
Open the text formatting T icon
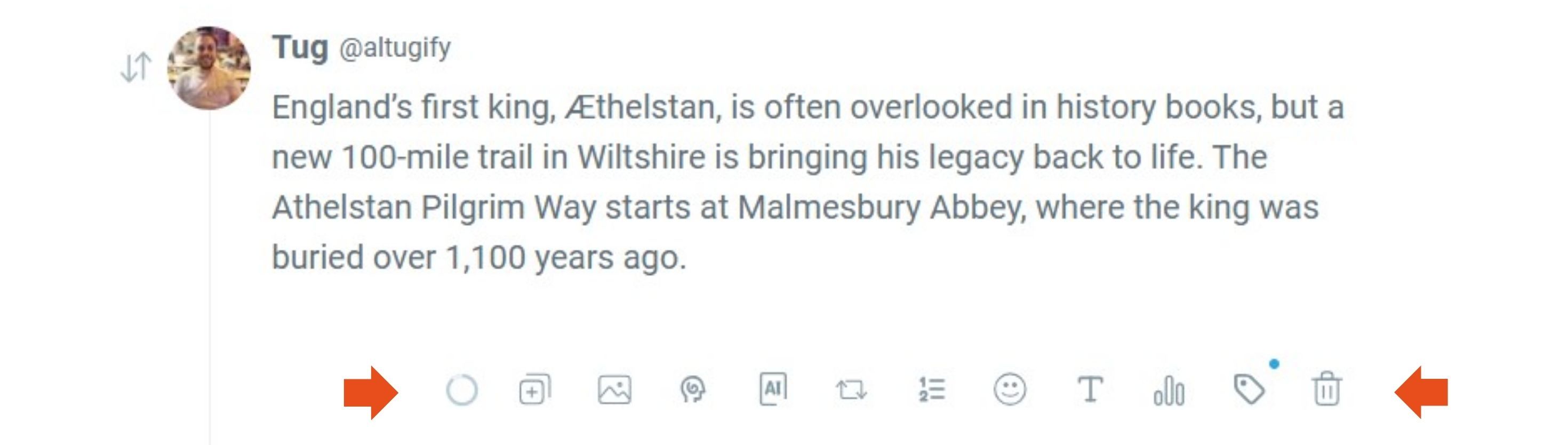(1090, 390)
